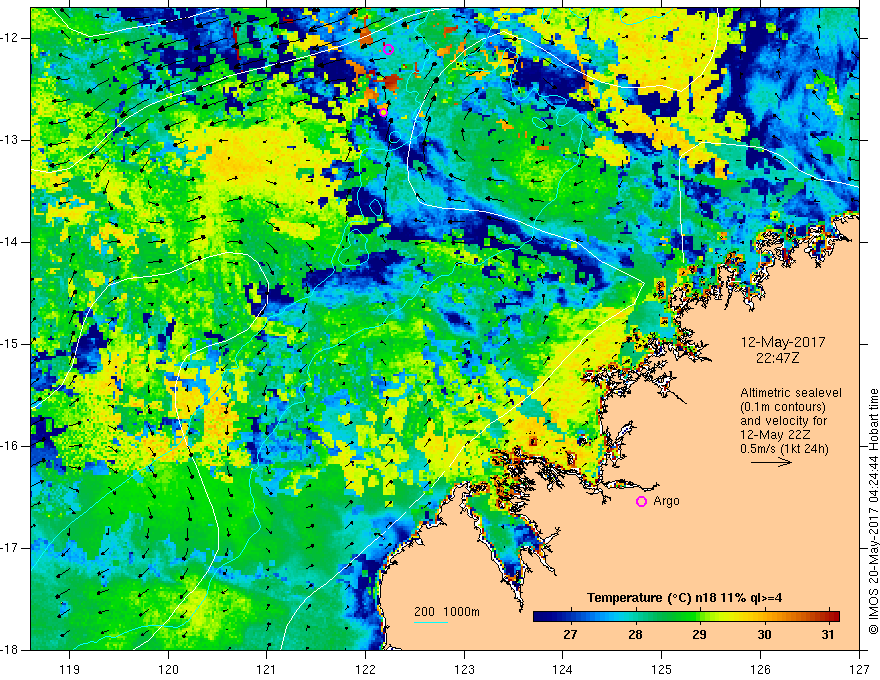This screenshot has height=680, width=880.
Task: Click the color bar tick label '29'
Action: pyautogui.click(x=699, y=635)
